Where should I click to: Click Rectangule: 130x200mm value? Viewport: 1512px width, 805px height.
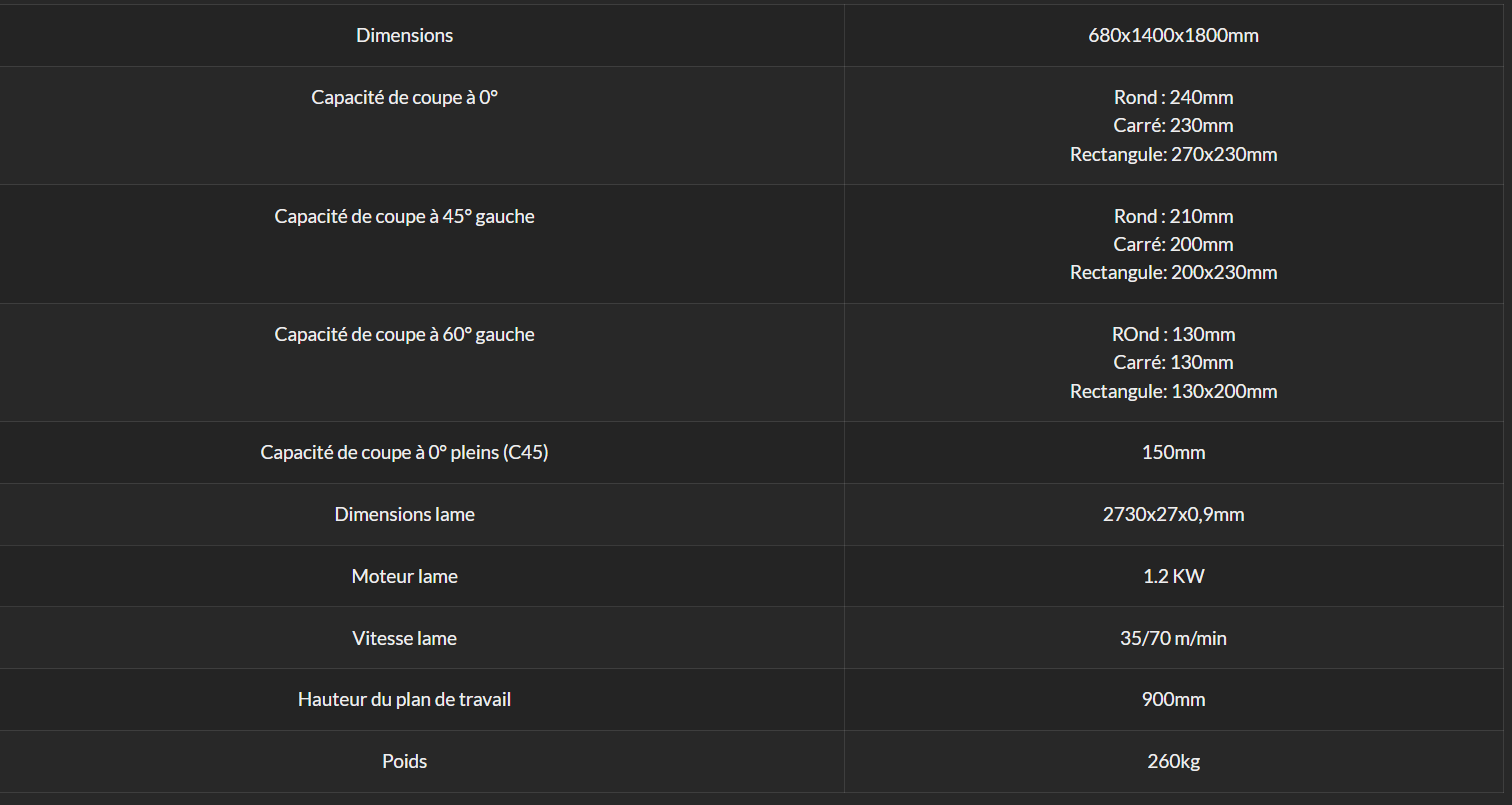pos(1173,392)
